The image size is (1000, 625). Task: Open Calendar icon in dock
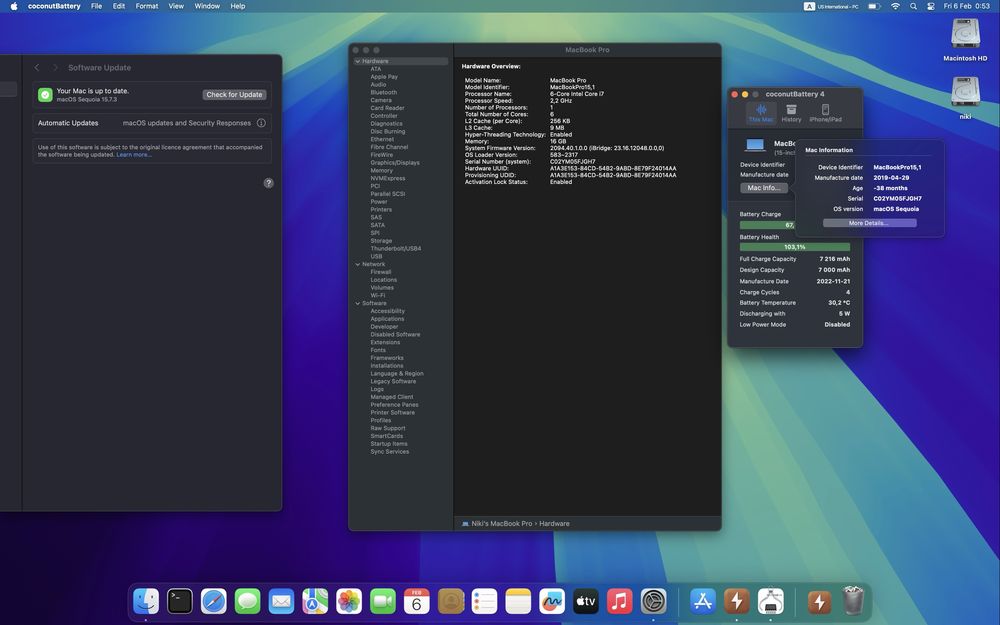[x=416, y=601]
